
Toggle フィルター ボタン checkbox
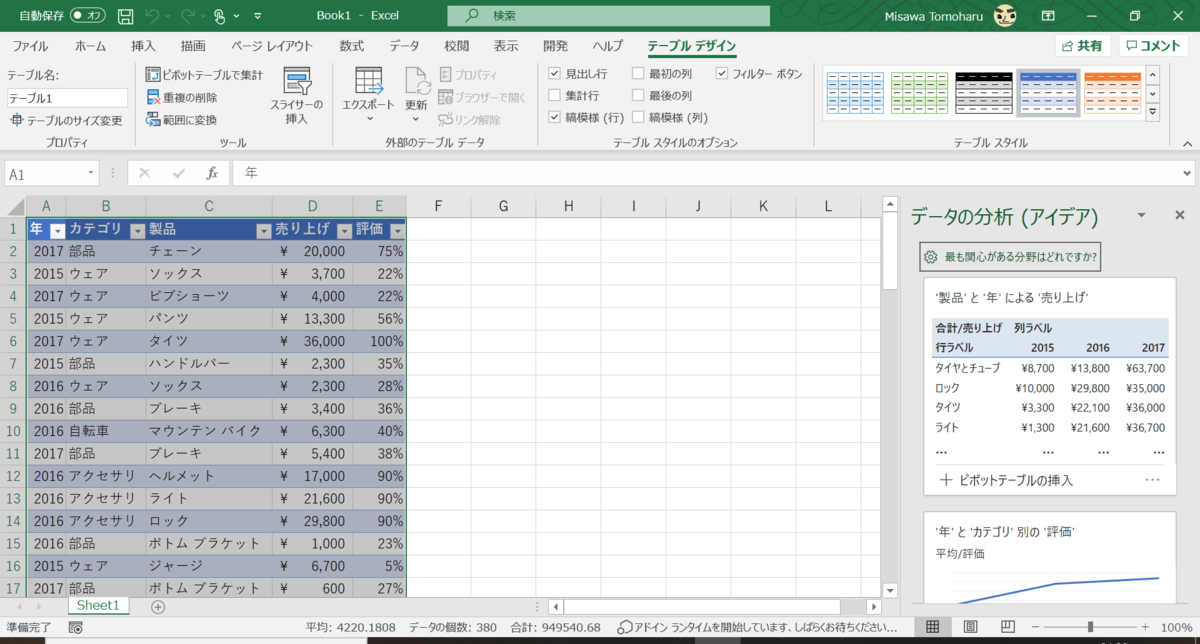click(x=721, y=74)
